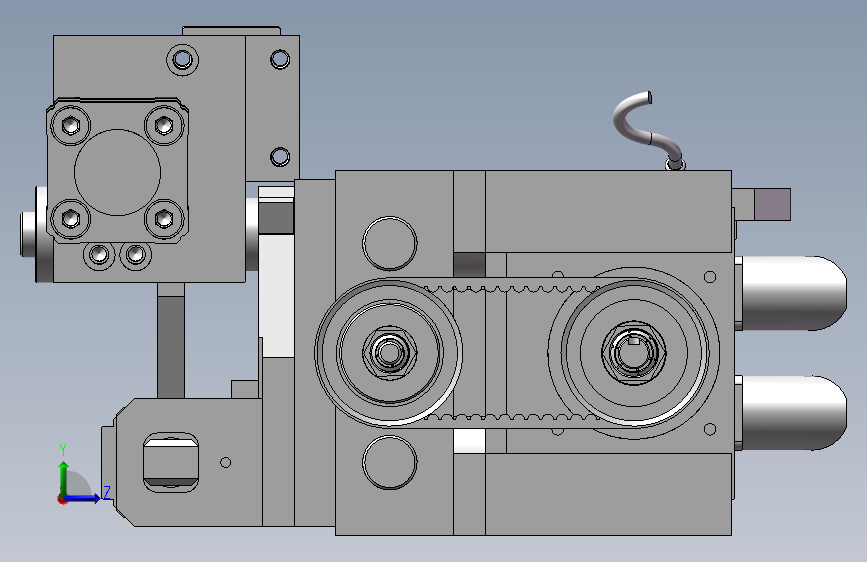Select the small hole beside the rounded slot
The width and height of the screenshot is (867, 562).
pyautogui.click(x=226, y=462)
